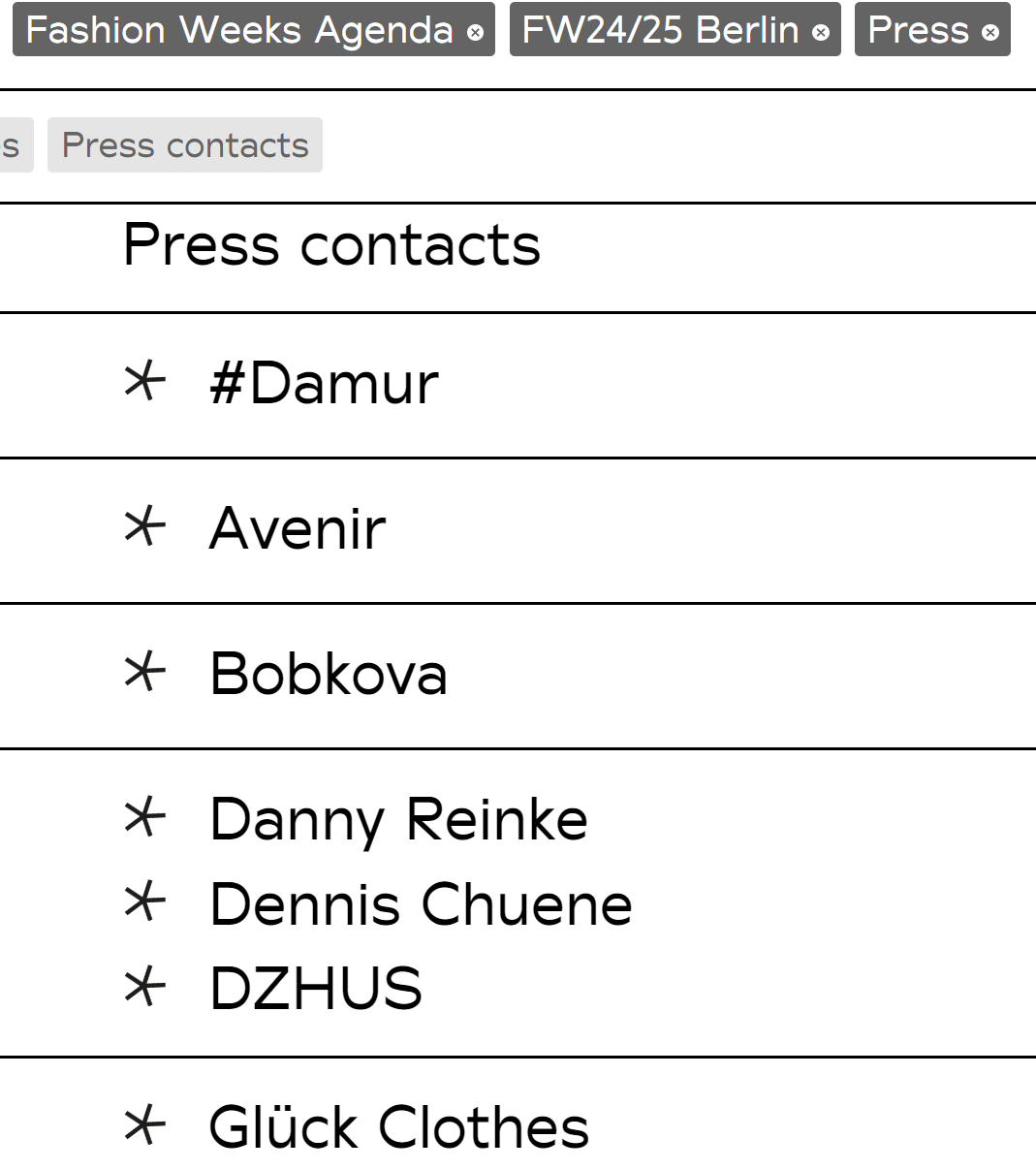
Task: Click the Press contacts section heading
Action: point(331,244)
